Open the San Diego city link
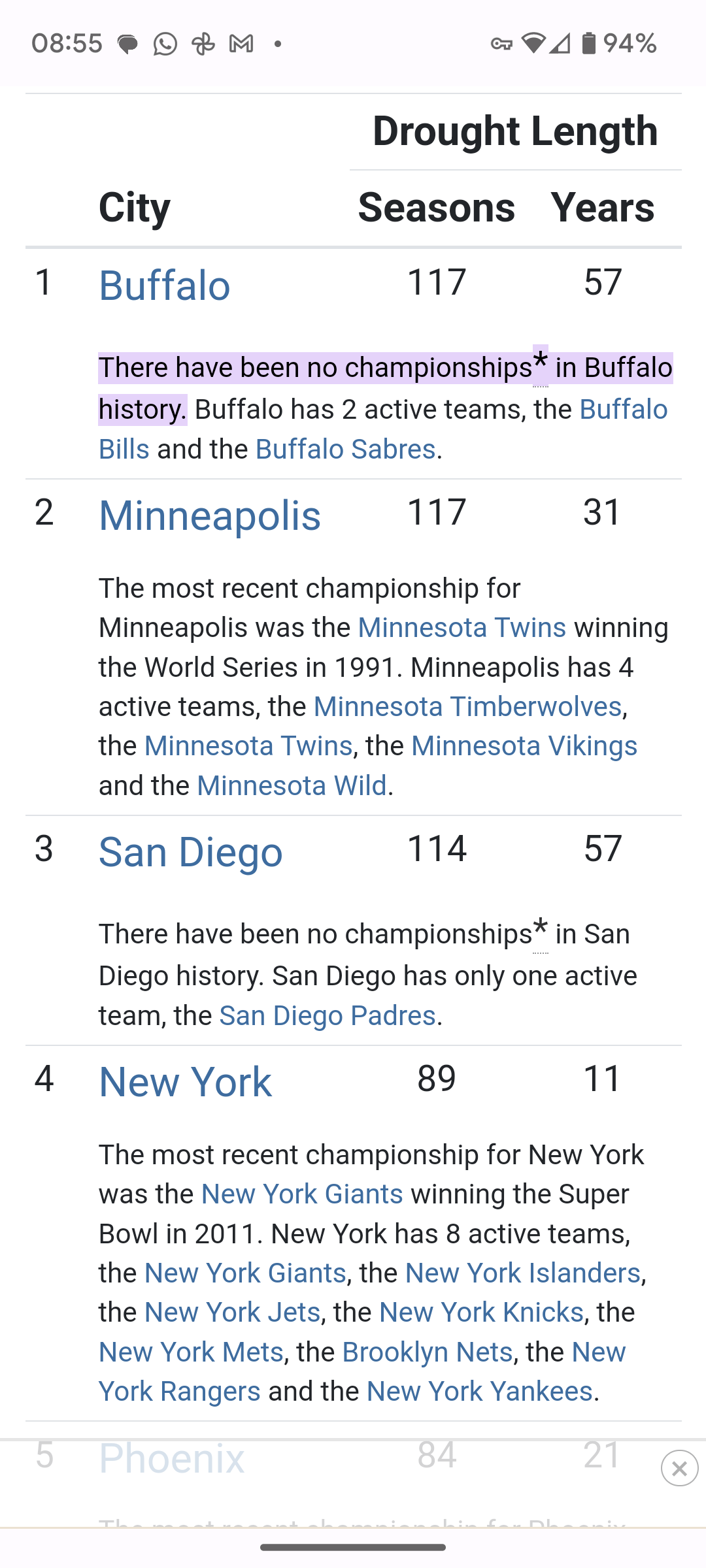Screen dimensions: 706x1568 pos(190,852)
